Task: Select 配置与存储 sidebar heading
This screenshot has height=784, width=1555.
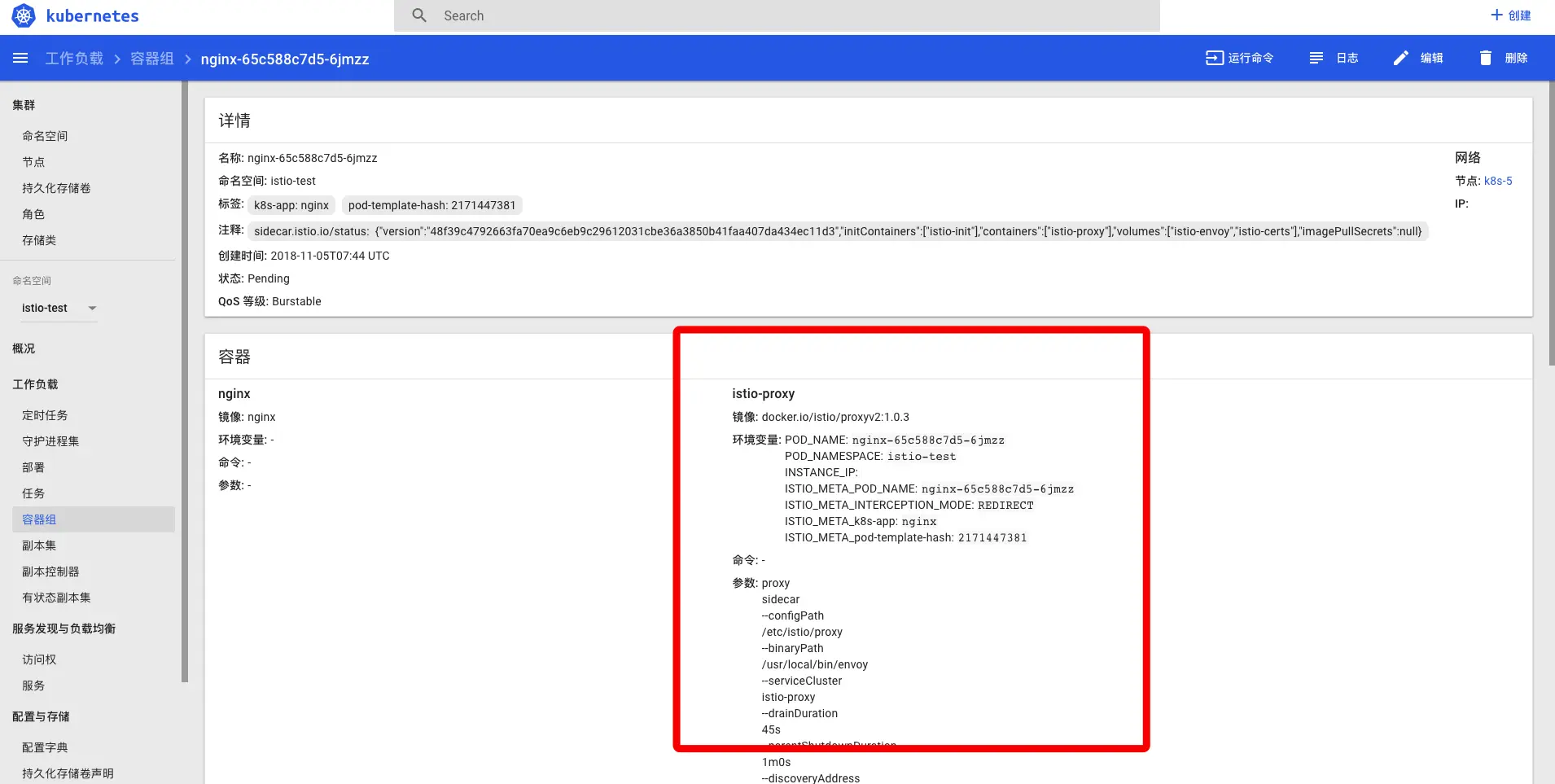Action: [x=41, y=716]
